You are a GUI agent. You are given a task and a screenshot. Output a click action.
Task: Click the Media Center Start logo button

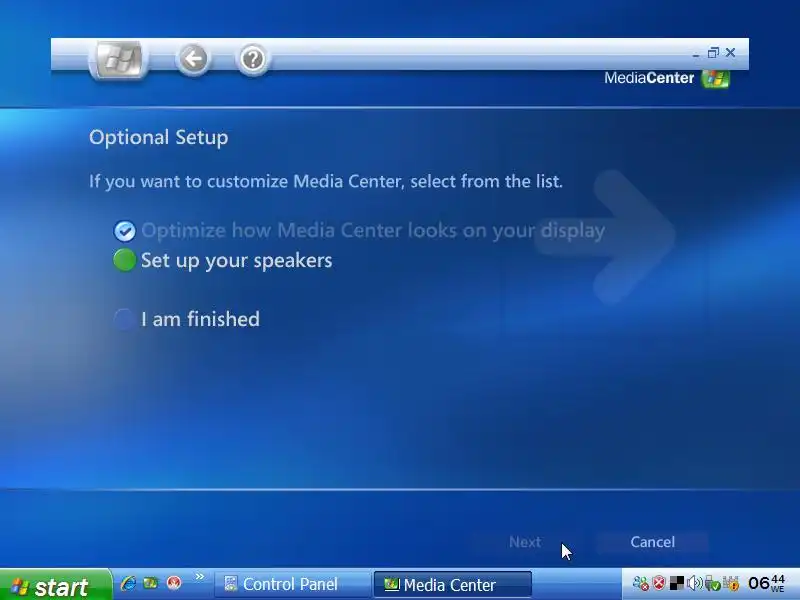coord(119,59)
